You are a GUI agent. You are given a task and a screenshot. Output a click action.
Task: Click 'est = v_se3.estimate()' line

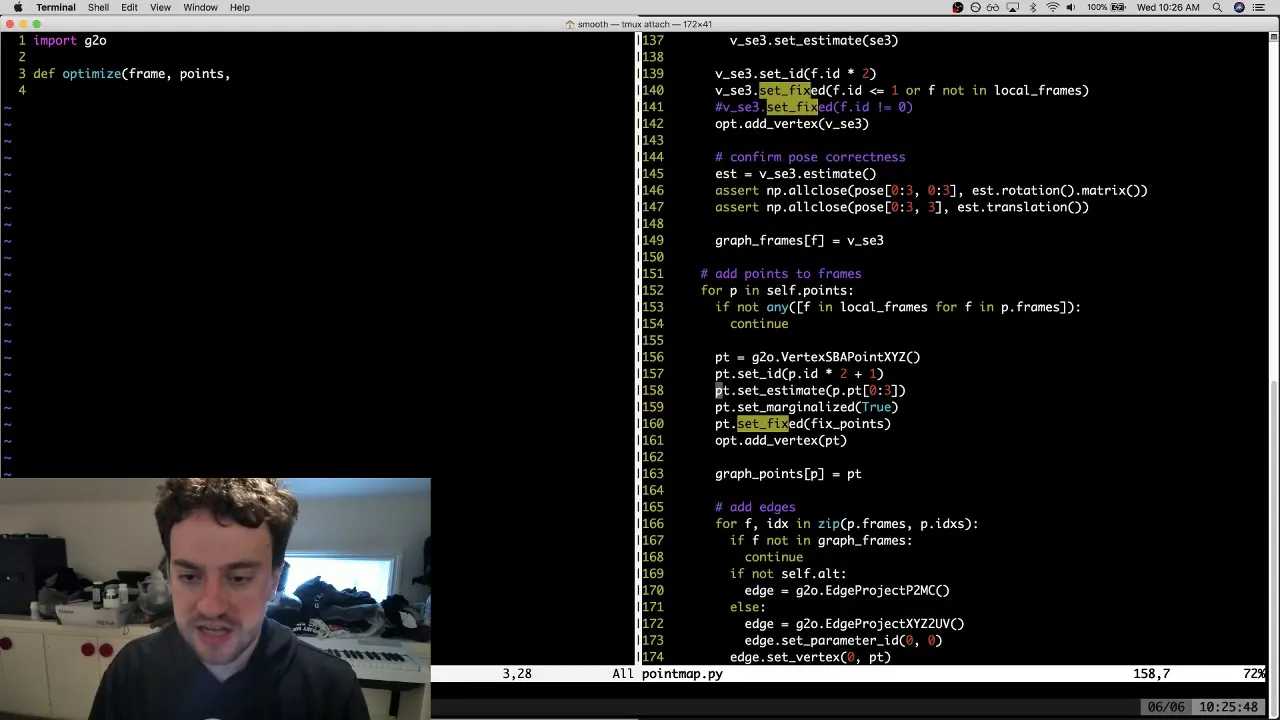(x=796, y=174)
